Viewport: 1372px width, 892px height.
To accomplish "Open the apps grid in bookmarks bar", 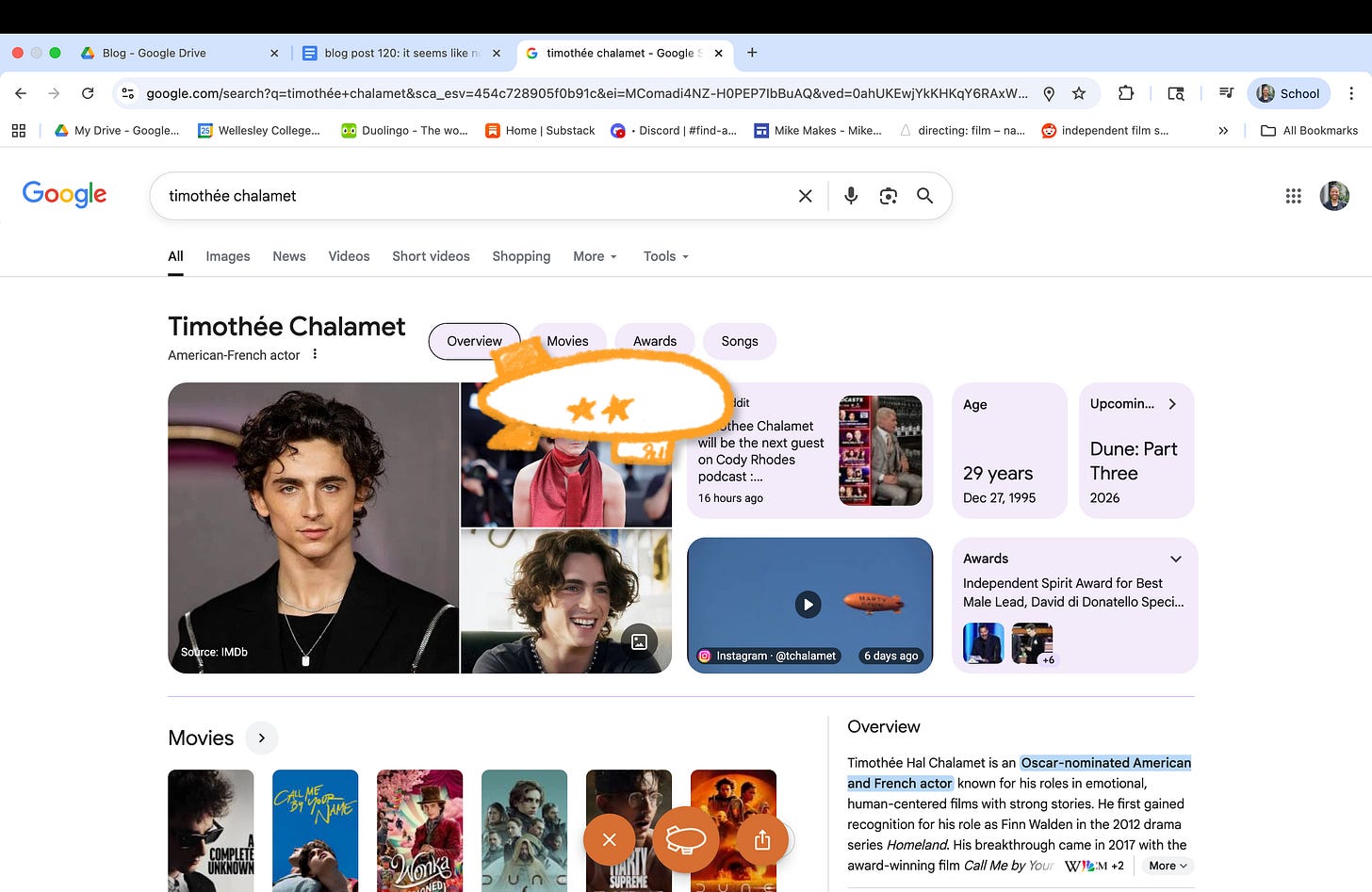I will [19, 131].
